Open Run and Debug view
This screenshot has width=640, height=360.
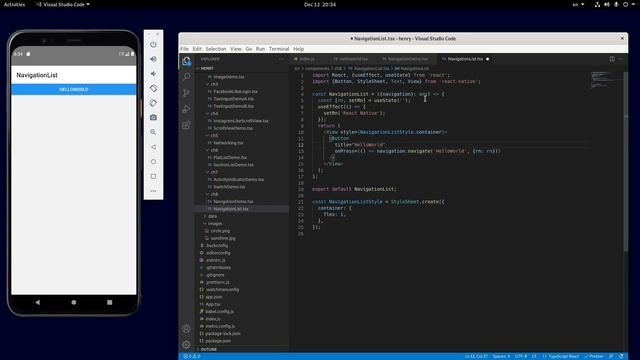coord(187,109)
